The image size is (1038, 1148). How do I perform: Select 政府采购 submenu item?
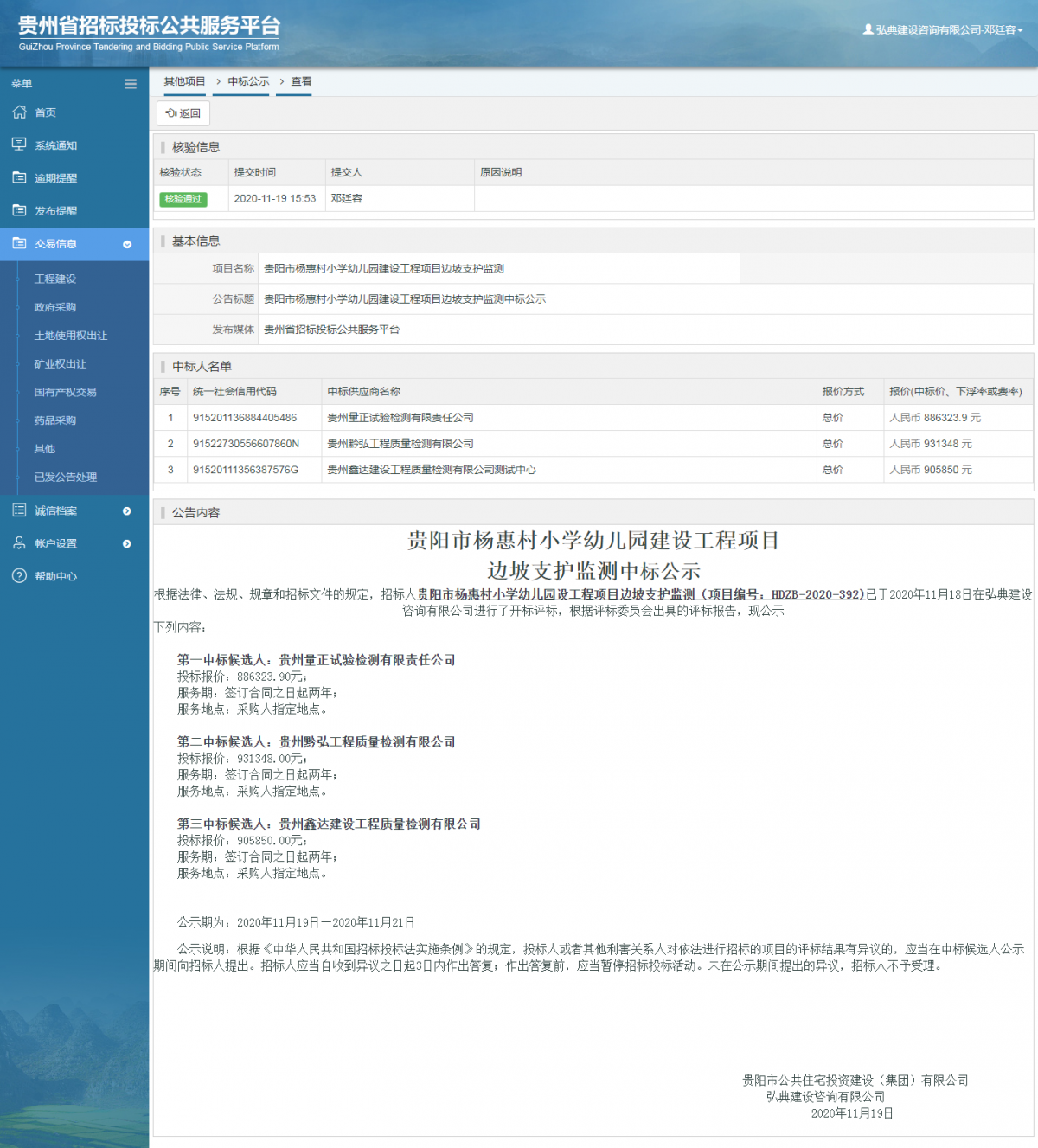(55, 307)
